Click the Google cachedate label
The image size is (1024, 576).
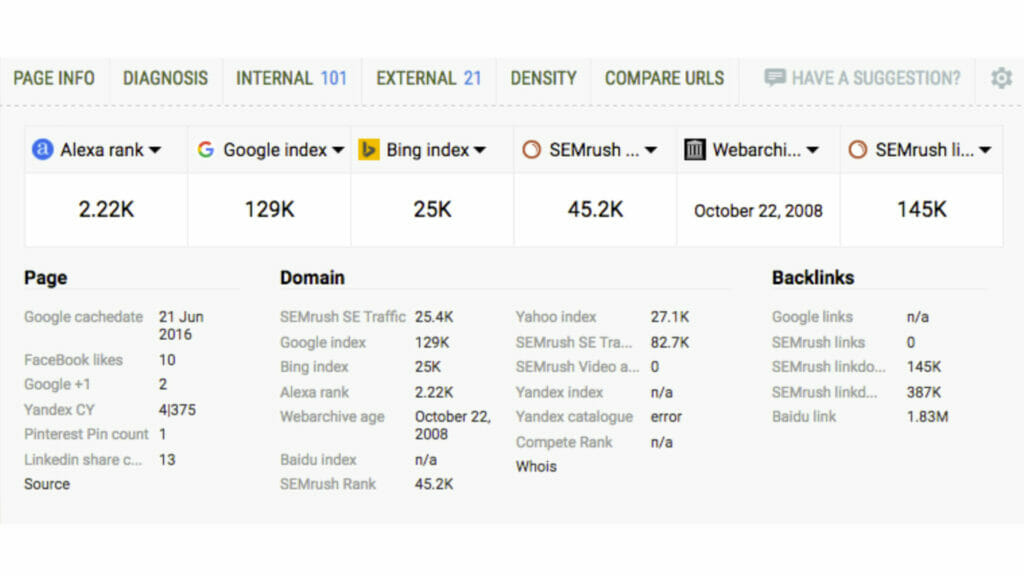coord(84,317)
